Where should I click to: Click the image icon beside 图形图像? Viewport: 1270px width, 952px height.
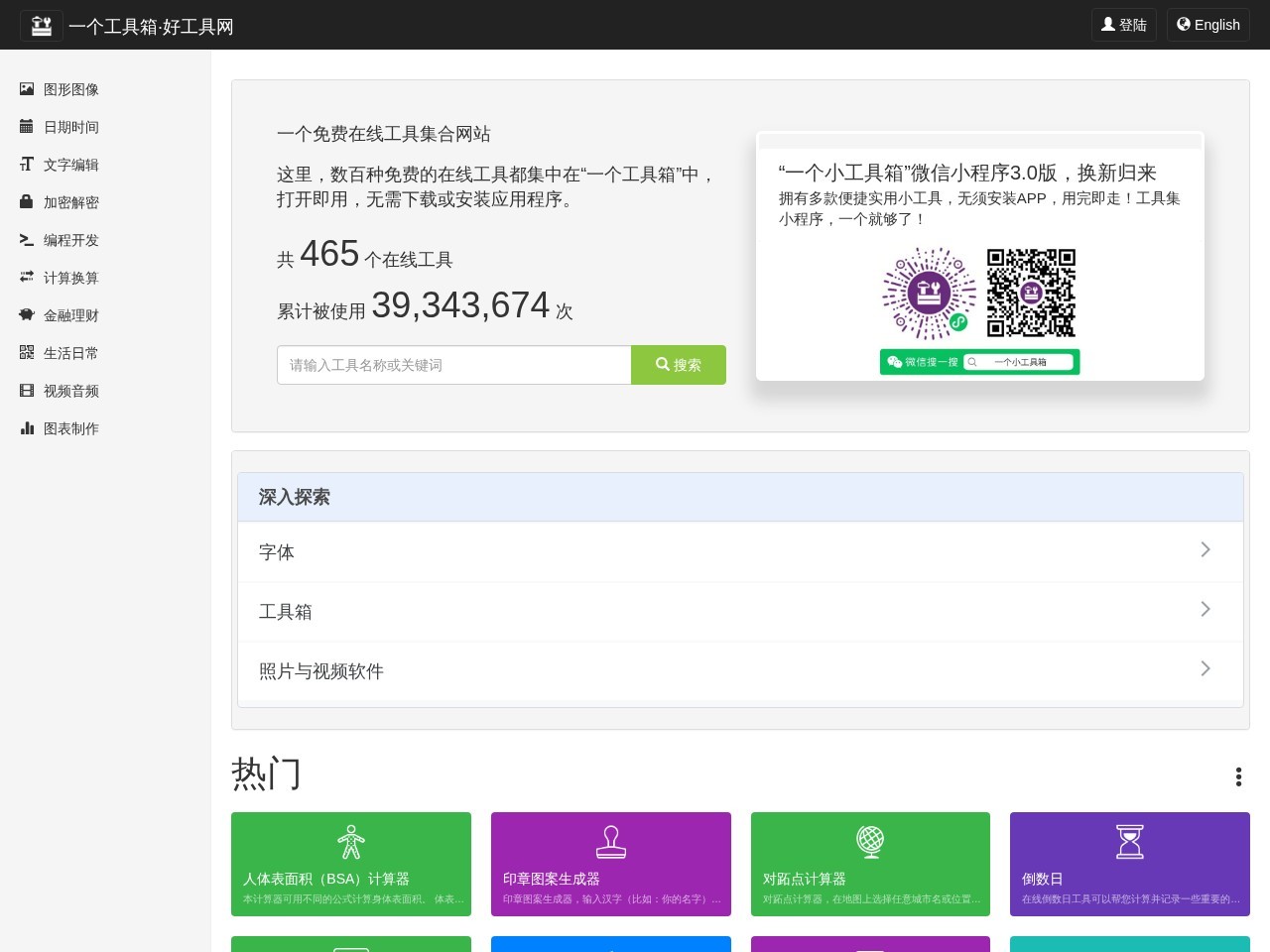pos(27,88)
